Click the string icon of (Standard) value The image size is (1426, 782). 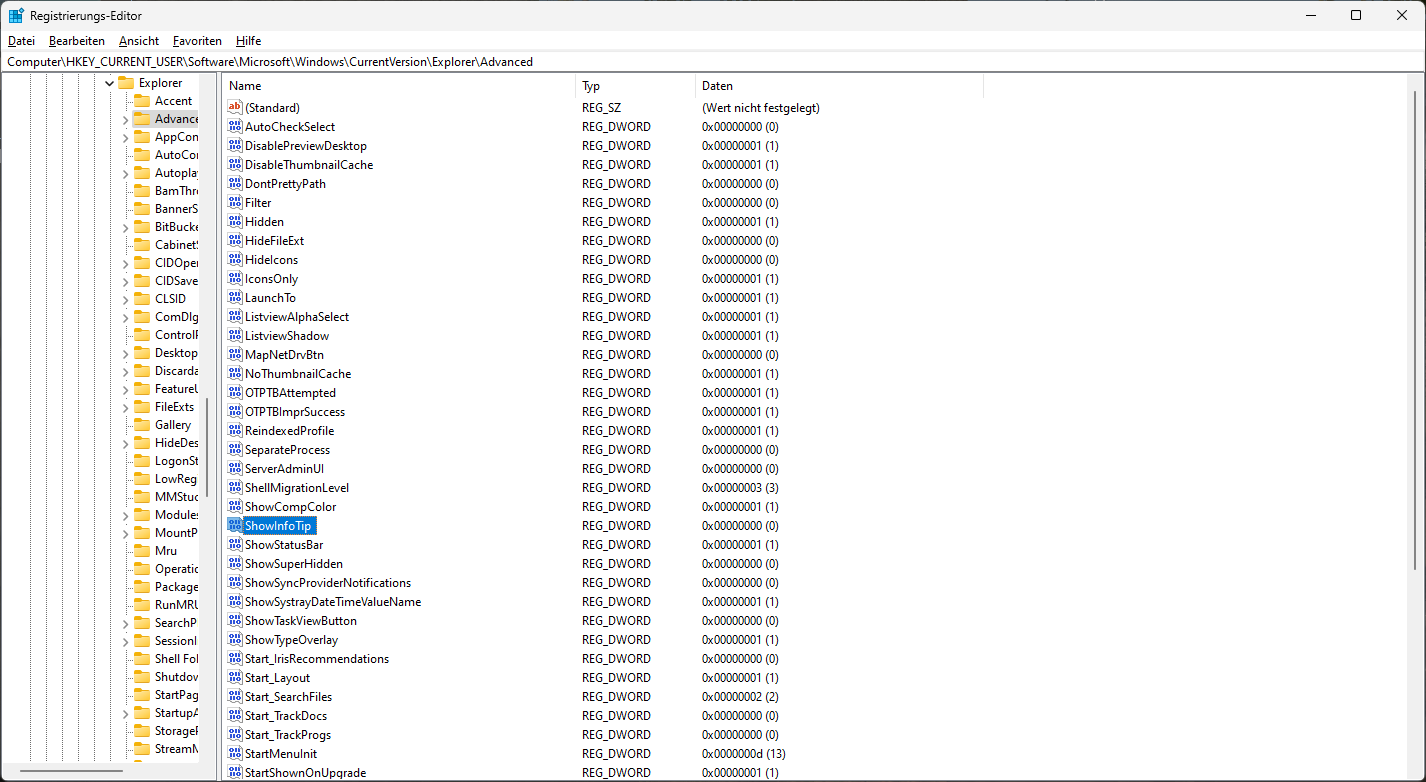click(x=235, y=107)
